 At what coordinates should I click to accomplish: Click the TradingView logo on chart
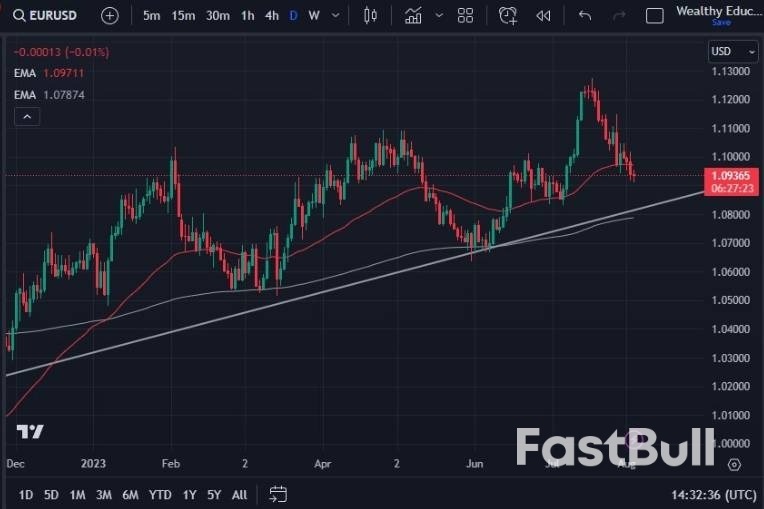(x=30, y=432)
